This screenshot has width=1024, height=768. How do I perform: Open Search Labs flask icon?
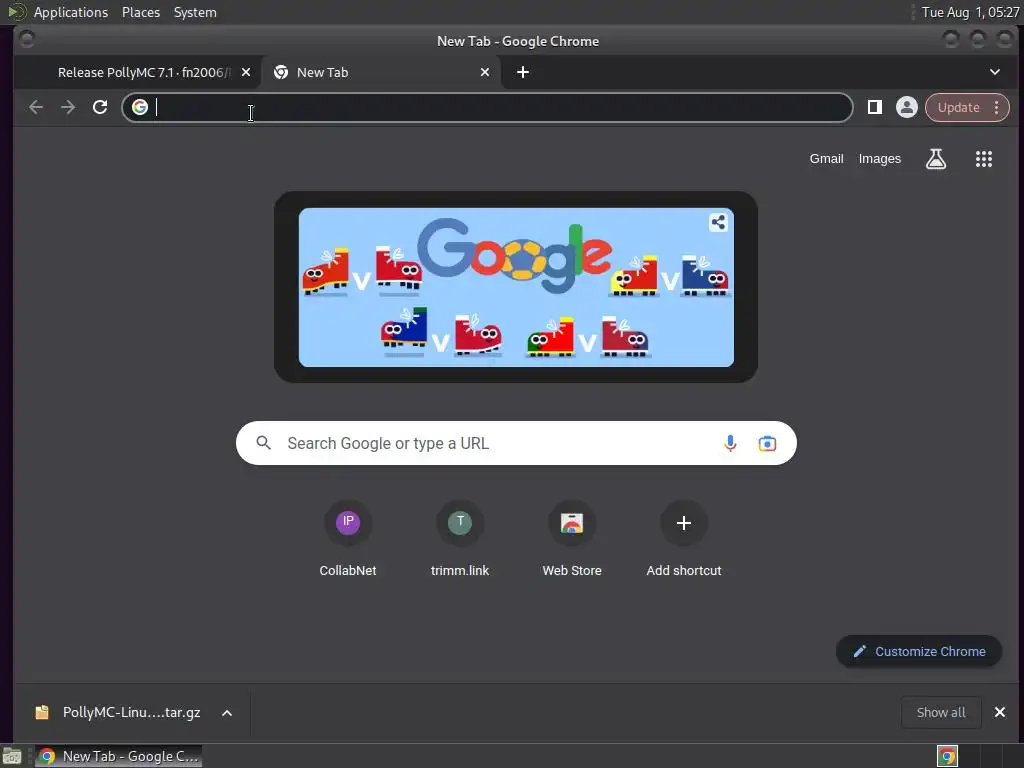936,159
